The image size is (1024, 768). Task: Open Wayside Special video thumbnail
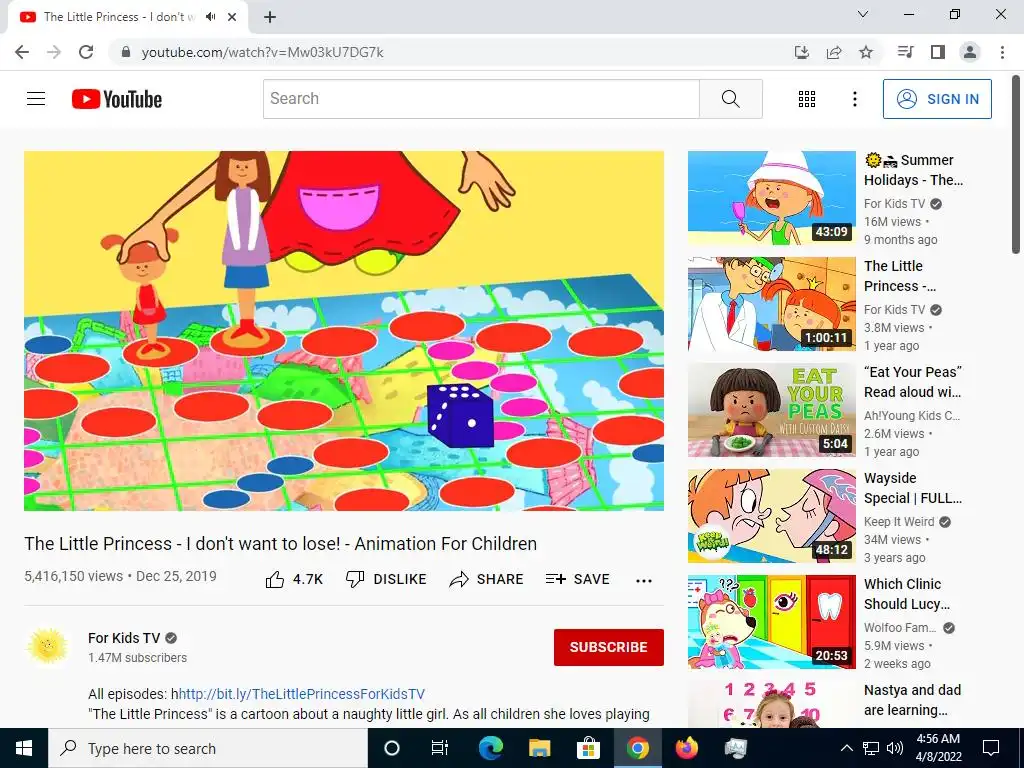tap(771, 516)
